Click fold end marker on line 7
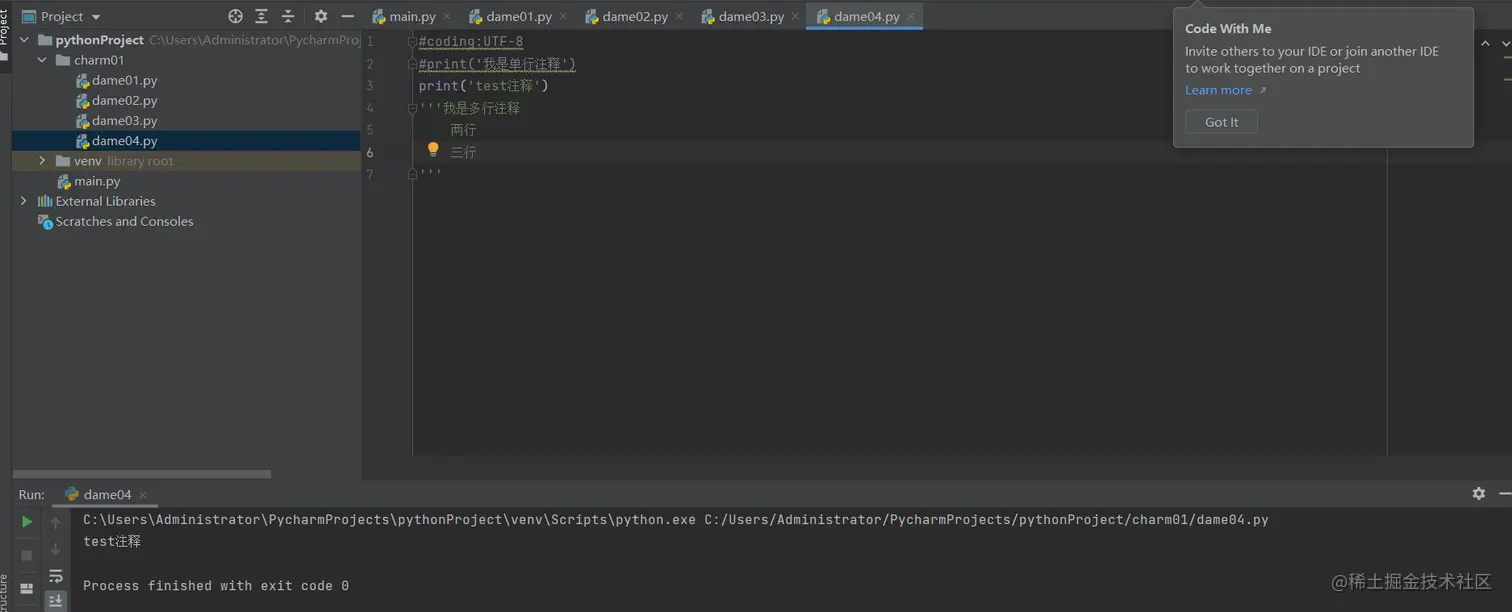This screenshot has width=1512, height=612. 412,174
